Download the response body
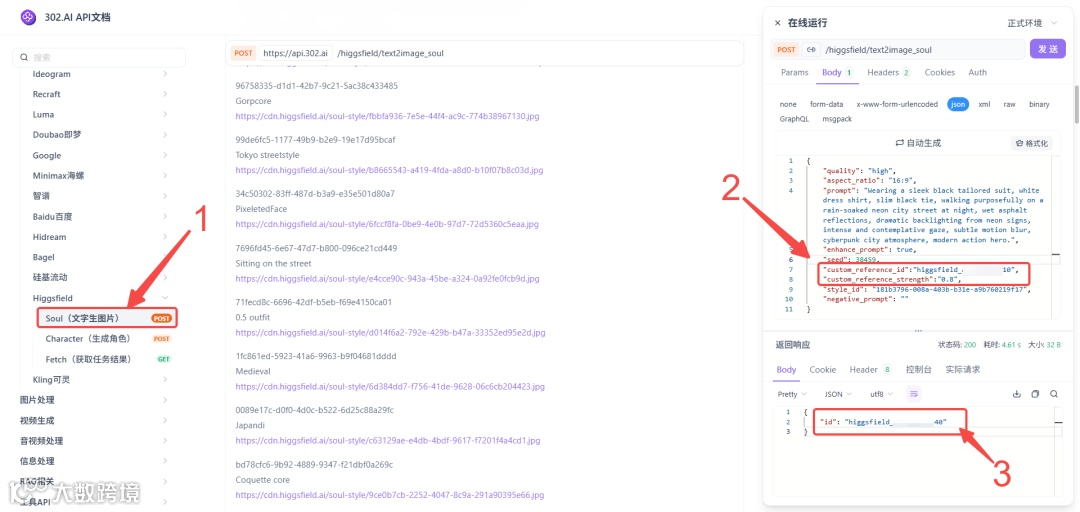Screen dimensions: 1080x512 pyautogui.click(x=1017, y=394)
